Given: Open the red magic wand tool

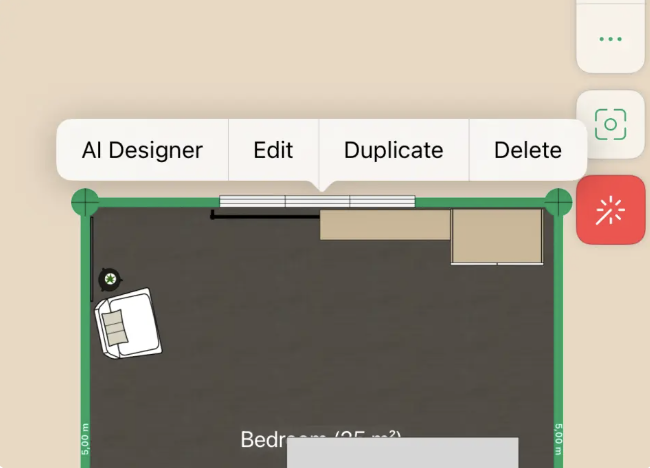Looking at the screenshot, I should (x=610, y=210).
